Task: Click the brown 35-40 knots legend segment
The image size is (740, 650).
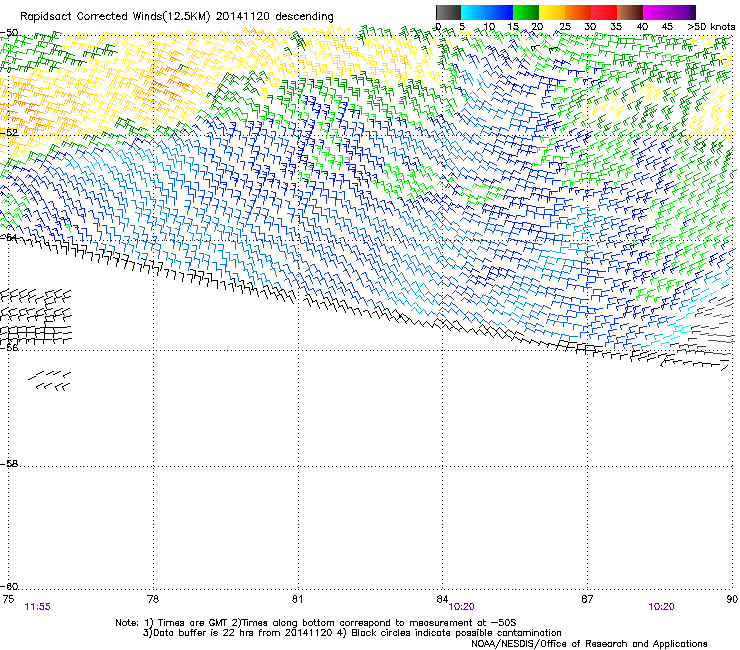Action: [x=630, y=12]
